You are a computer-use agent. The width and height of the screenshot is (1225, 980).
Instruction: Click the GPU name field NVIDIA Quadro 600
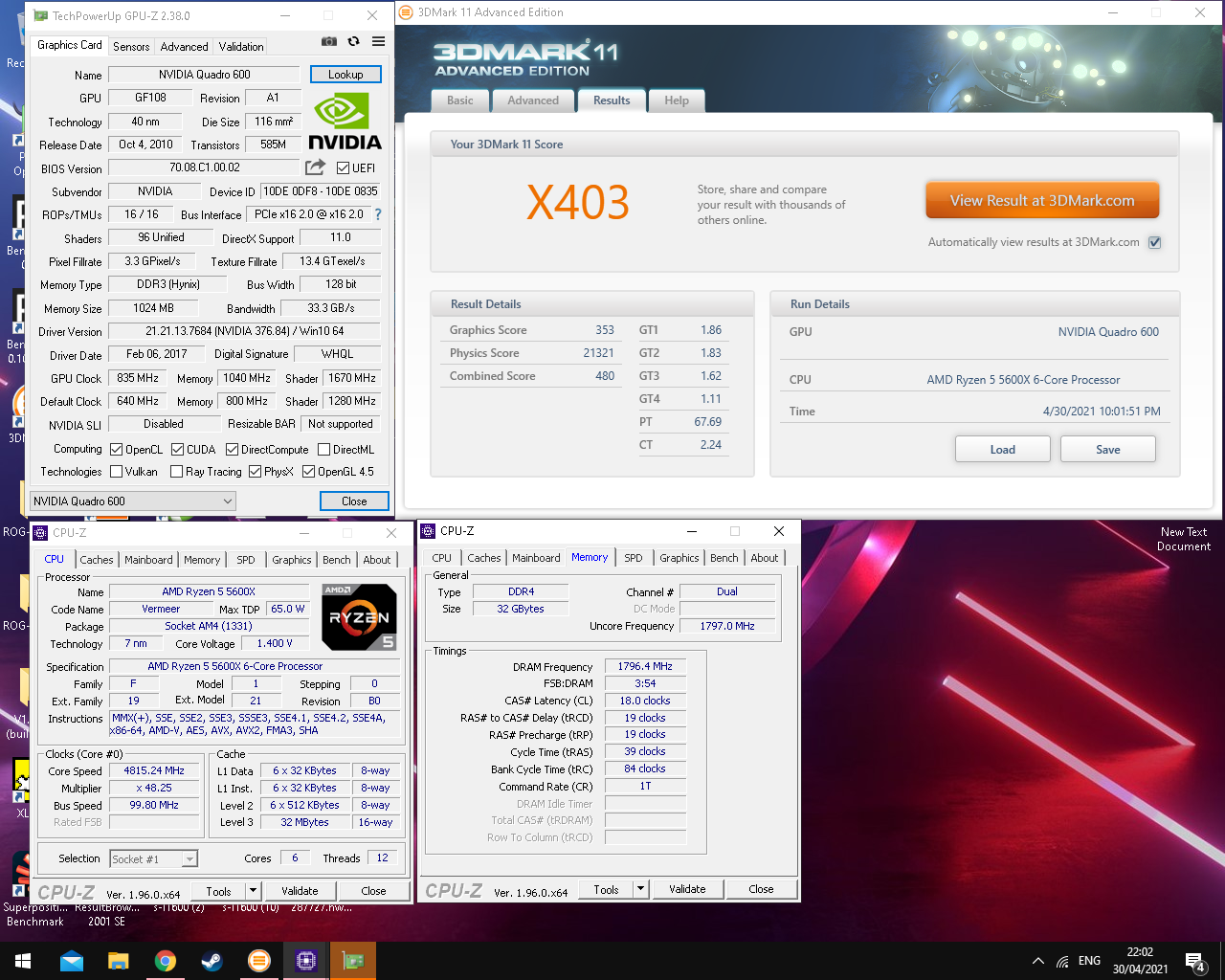tap(205, 75)
